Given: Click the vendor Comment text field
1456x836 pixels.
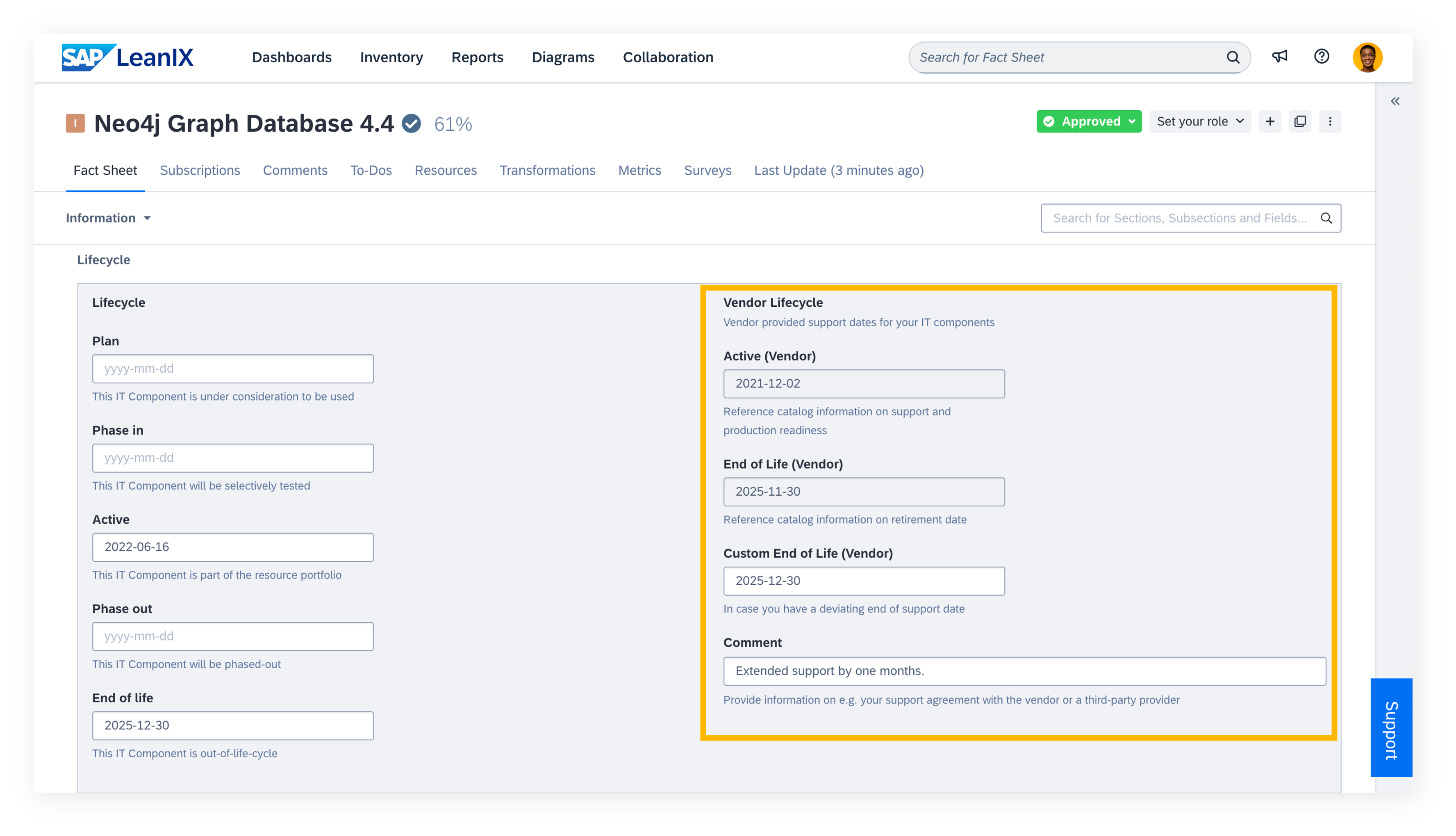Looking at the screenshot, I should 1024,671.
